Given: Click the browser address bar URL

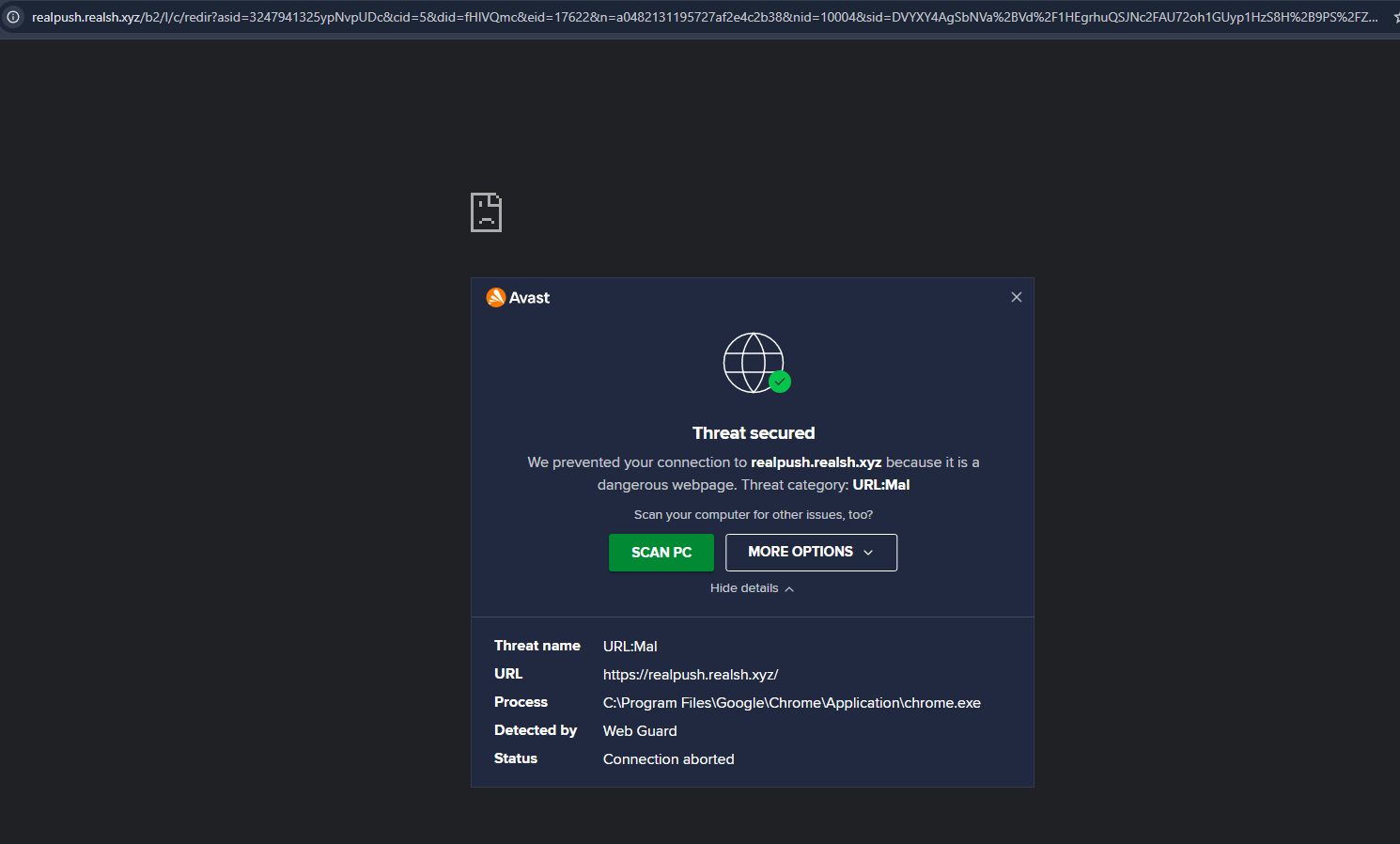Looking at the screenshot, I should 705,17.
